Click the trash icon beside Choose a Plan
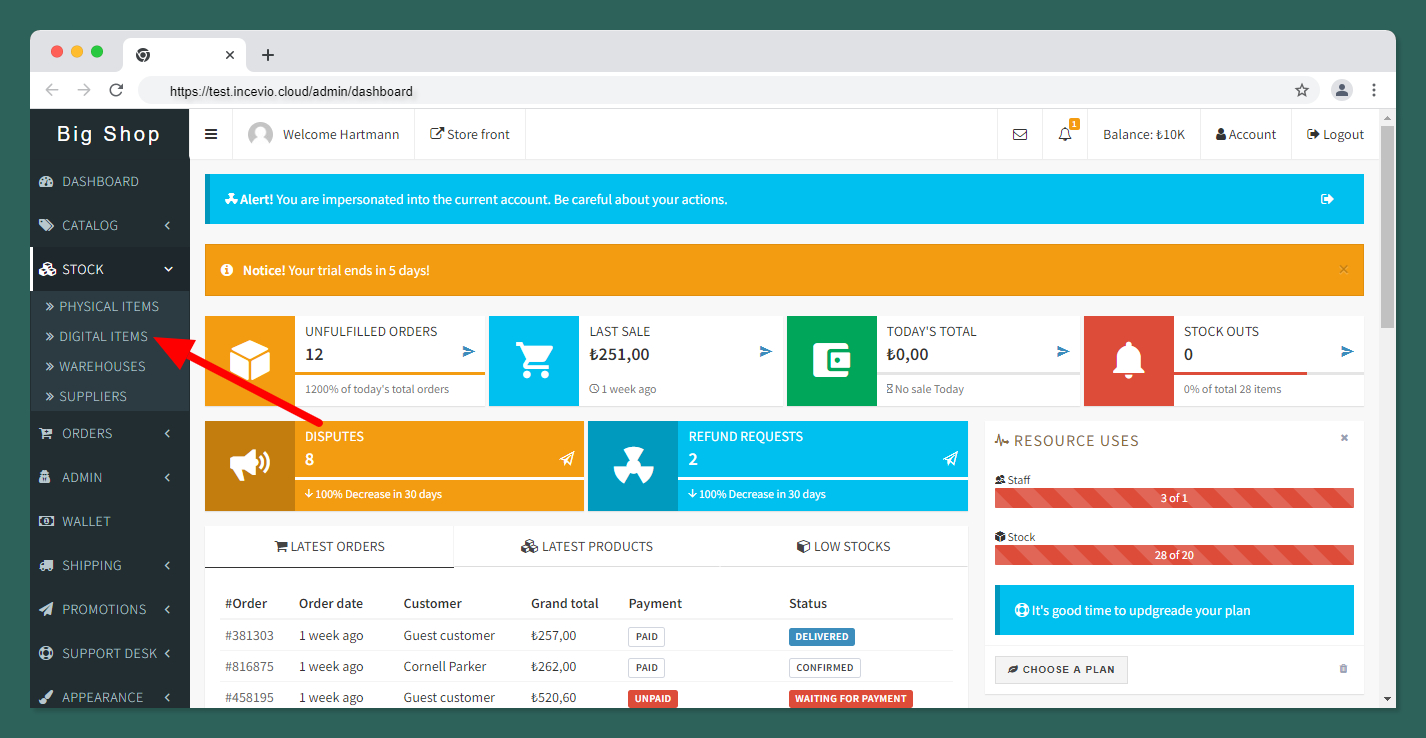Viewport: 1426px width, 738px height. pyautogui.click(x=1343, y=669)
